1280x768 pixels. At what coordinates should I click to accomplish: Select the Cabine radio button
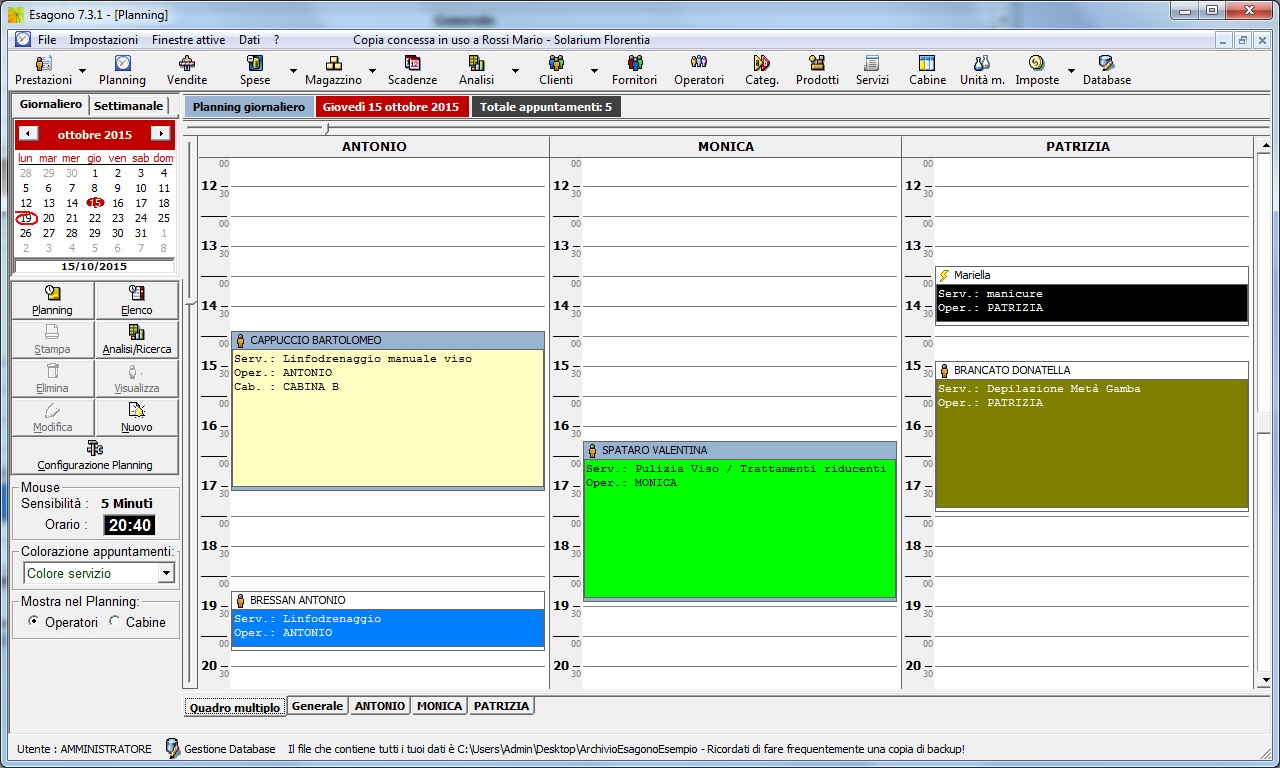click(114, 621)
